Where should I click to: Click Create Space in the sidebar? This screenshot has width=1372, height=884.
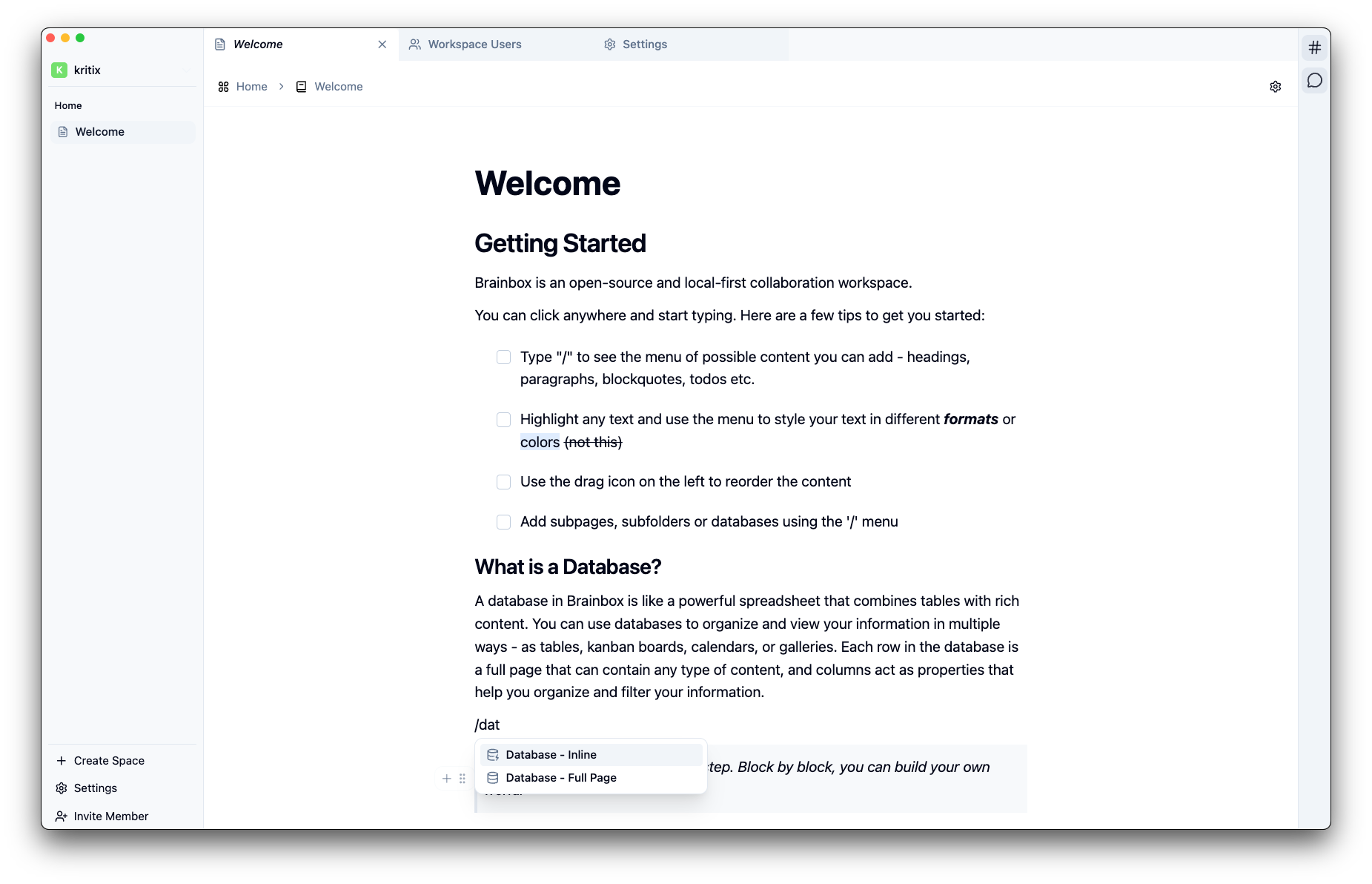coord(108,760)
